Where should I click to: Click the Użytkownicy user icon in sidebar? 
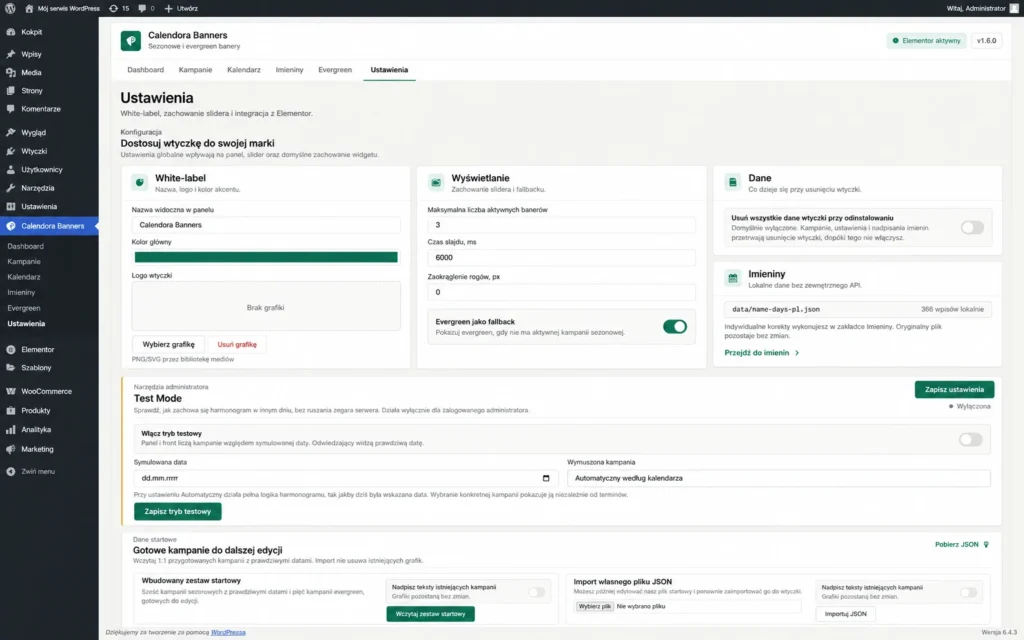[11, 169]
